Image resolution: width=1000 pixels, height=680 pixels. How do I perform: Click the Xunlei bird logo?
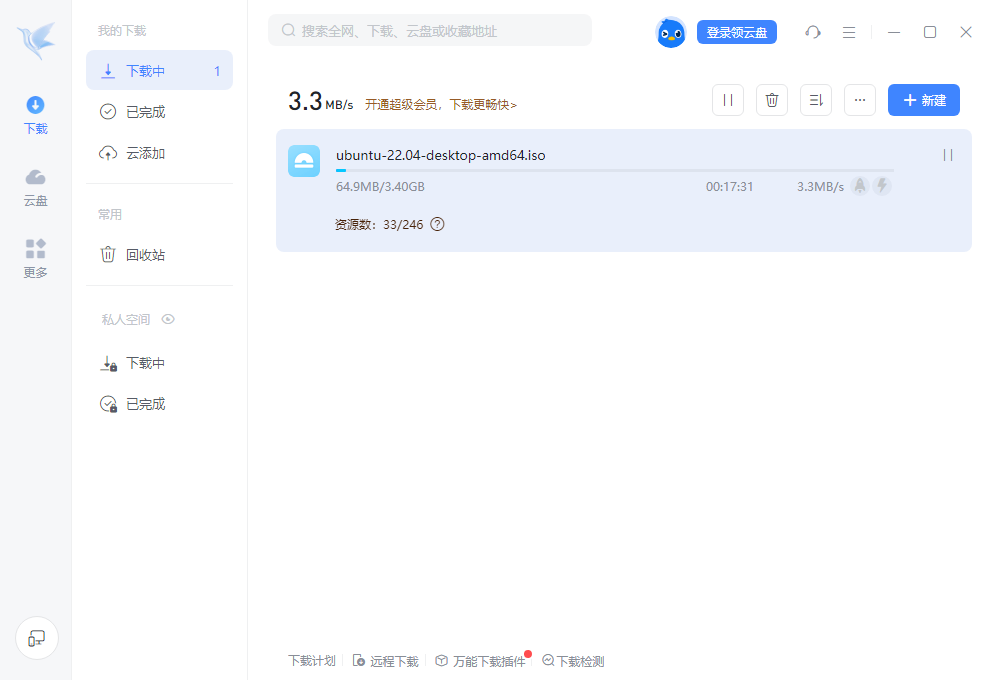(x=36, y=41)
